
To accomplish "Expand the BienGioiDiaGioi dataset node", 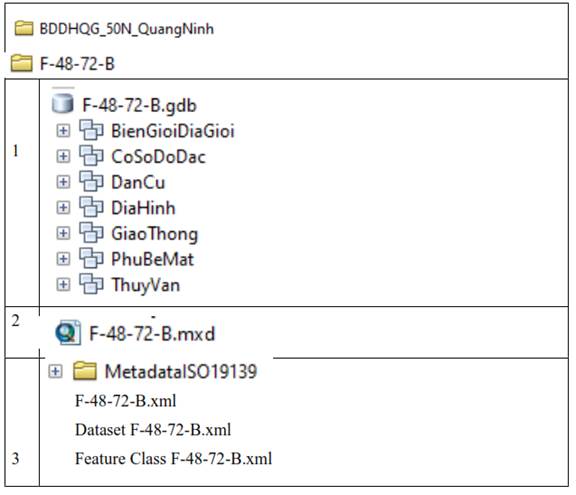I will tap(63, 131).
